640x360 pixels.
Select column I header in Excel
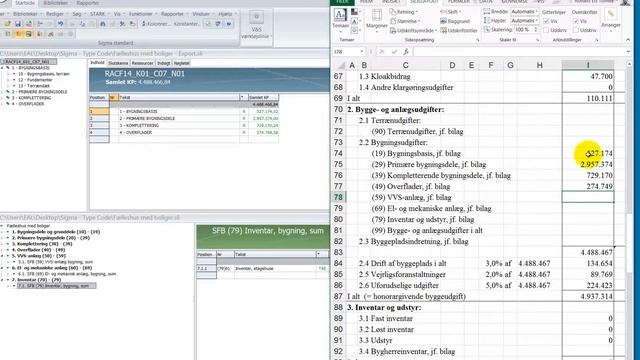coord(588,65)
